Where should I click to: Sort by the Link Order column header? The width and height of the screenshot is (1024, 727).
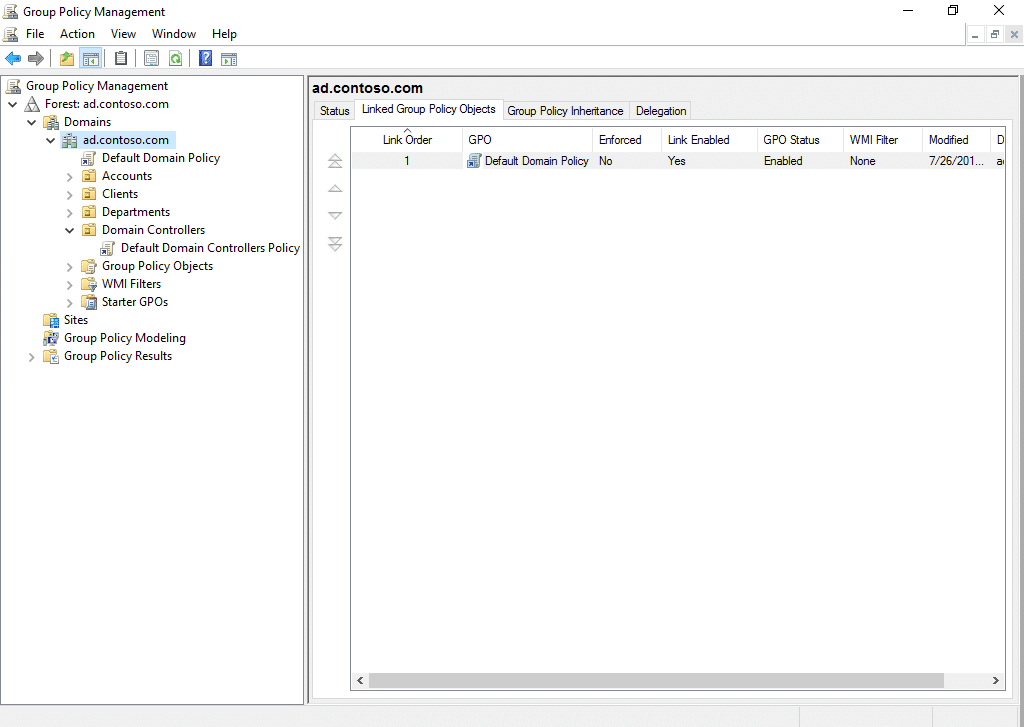point(407,139)
